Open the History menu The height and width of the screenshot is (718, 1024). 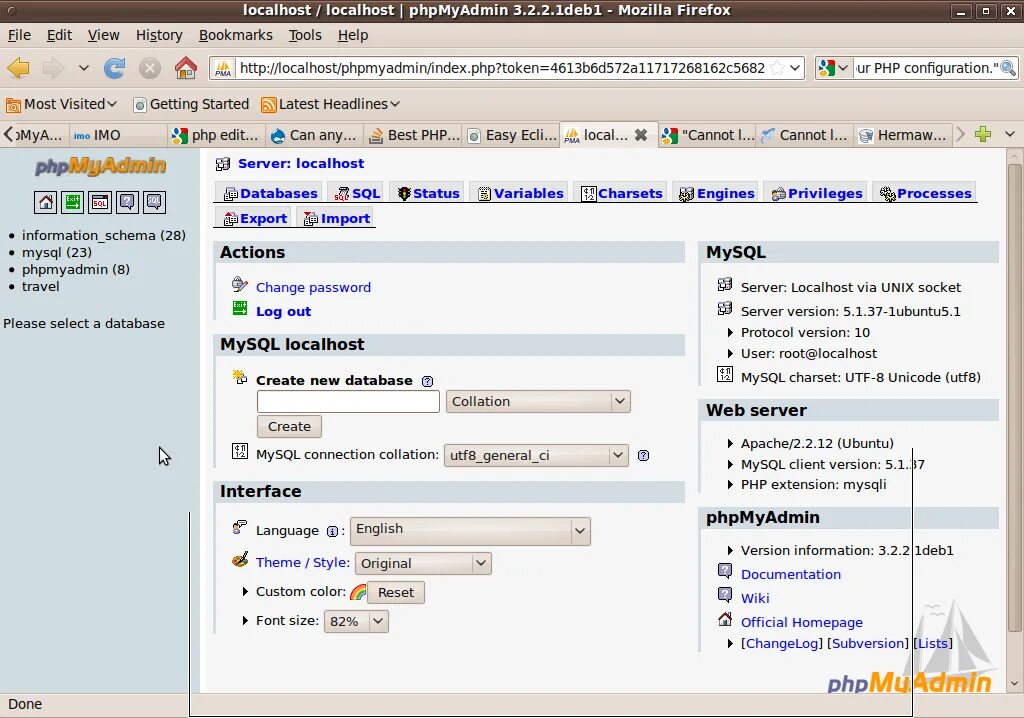[159, 35]
